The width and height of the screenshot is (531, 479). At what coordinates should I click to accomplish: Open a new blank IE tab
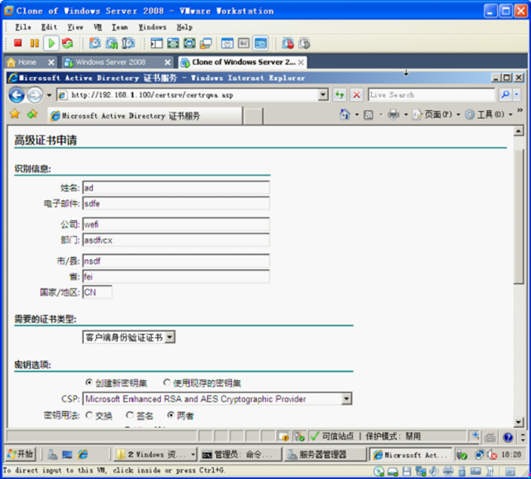253,116
